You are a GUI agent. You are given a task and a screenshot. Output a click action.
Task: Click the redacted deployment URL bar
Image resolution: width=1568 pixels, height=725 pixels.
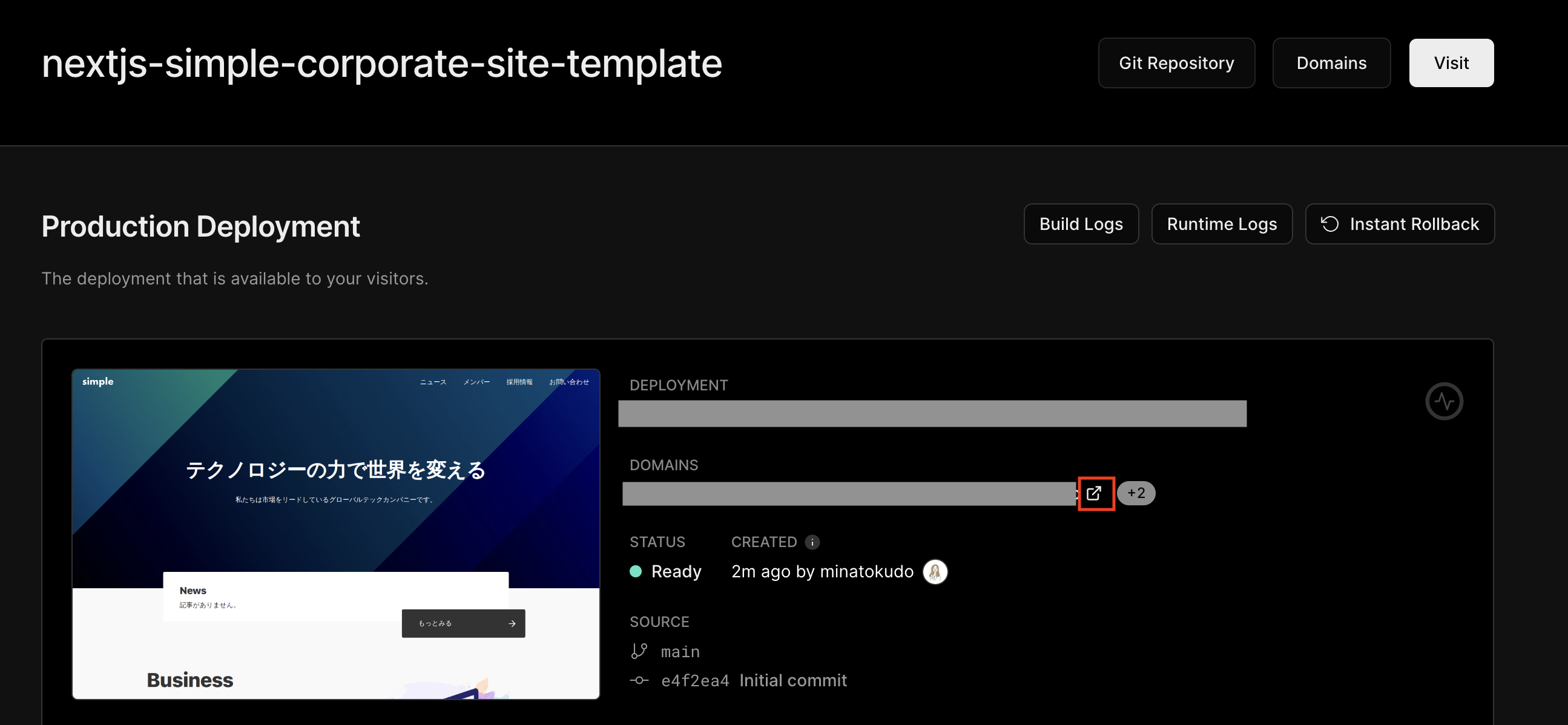coord(932,413)
